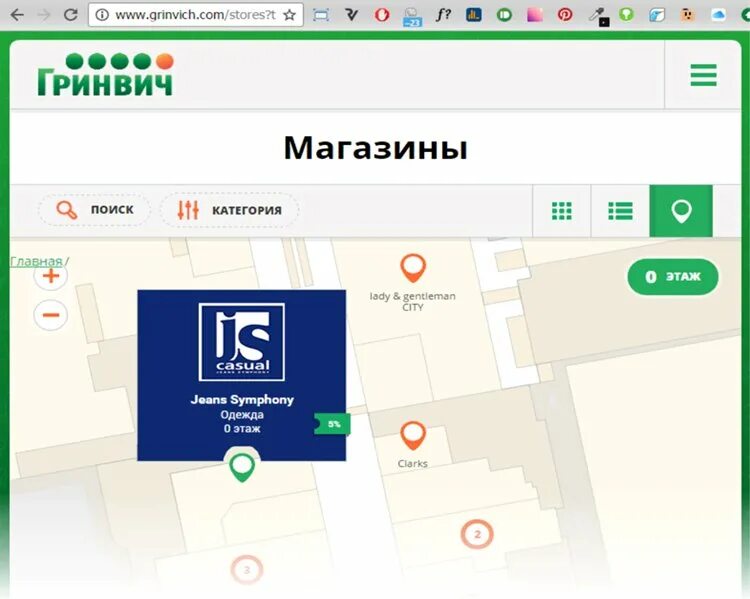Click the Clarks map pin

click(413, 436)
